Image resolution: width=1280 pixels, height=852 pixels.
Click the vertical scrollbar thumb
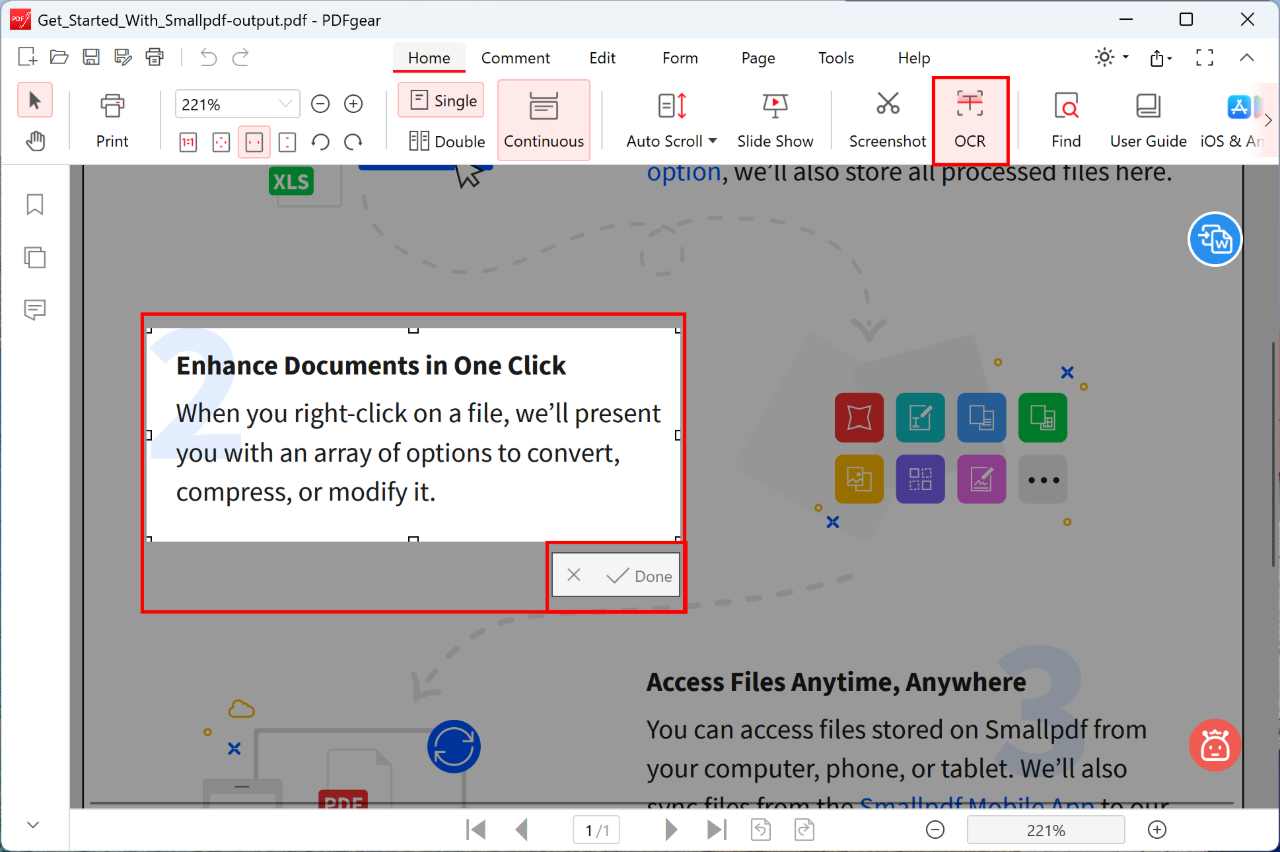1274,455
